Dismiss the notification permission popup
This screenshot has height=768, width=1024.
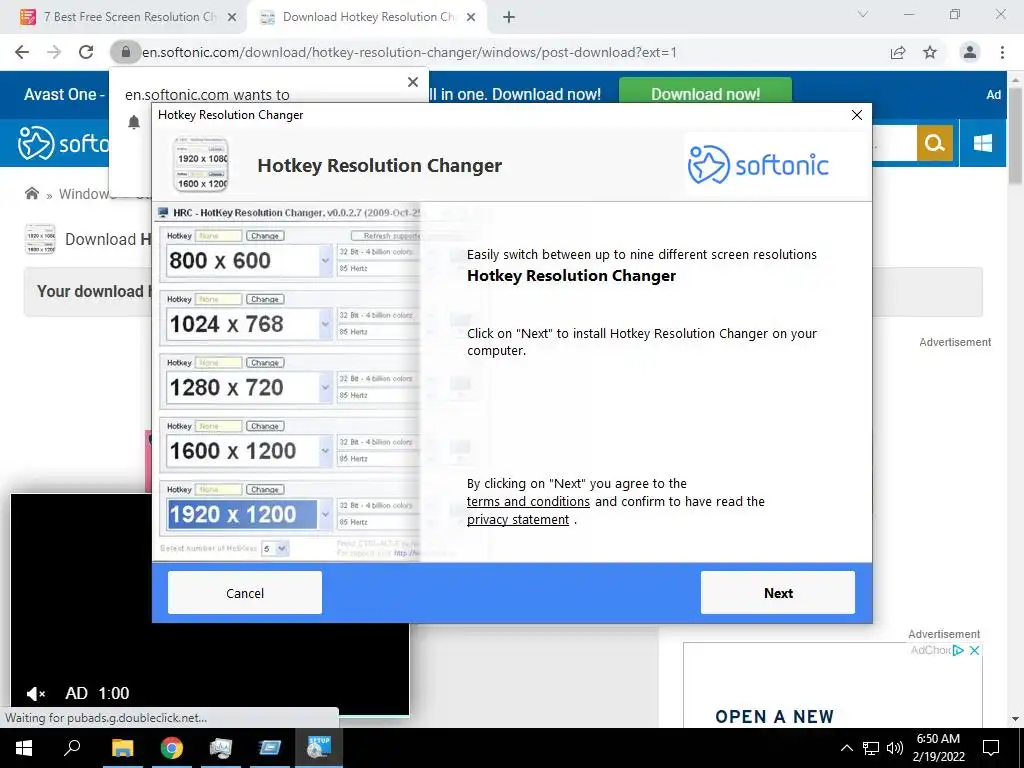pyautogui.click(x=413, y=82)
